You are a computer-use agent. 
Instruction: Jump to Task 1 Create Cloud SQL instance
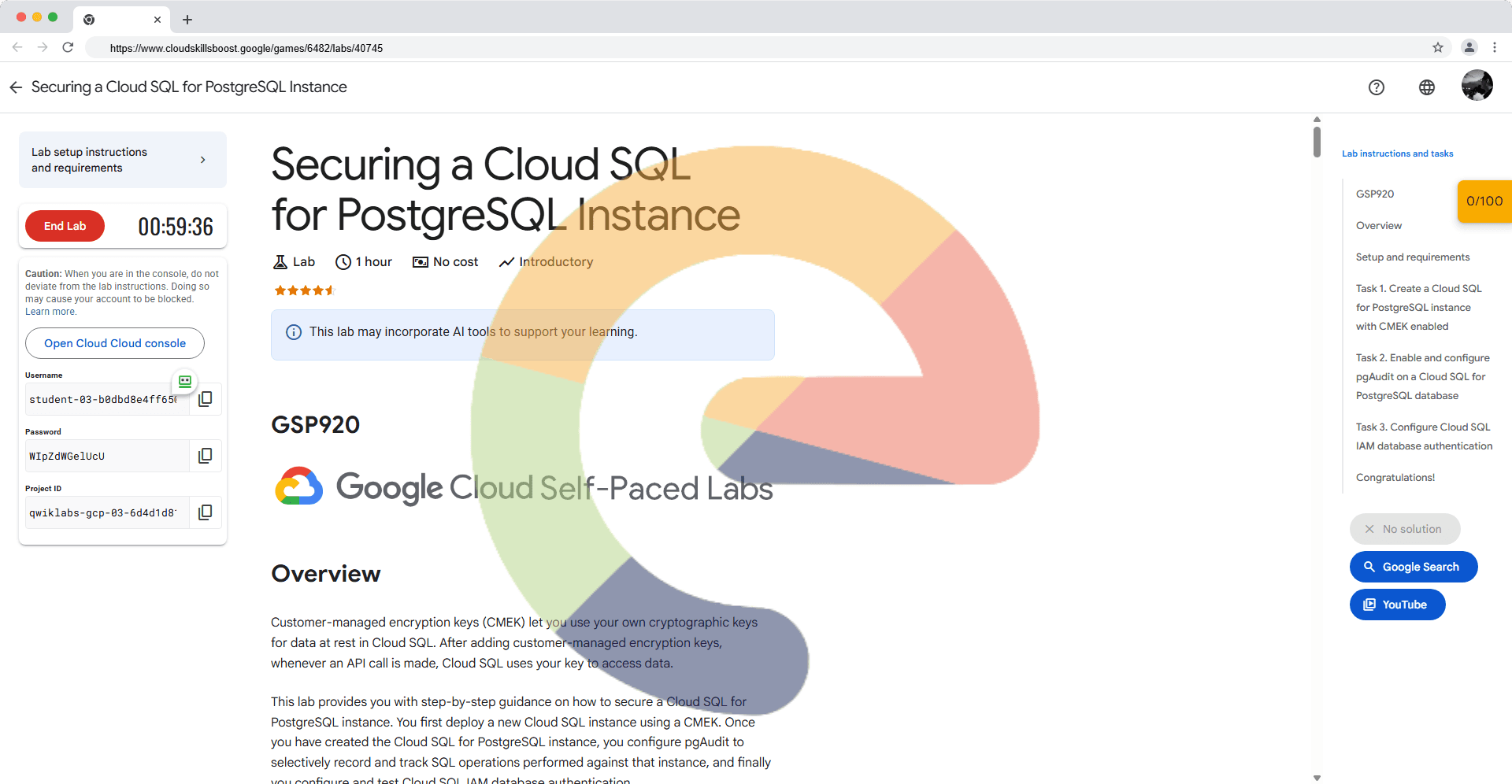click(x=1418, y=307)
